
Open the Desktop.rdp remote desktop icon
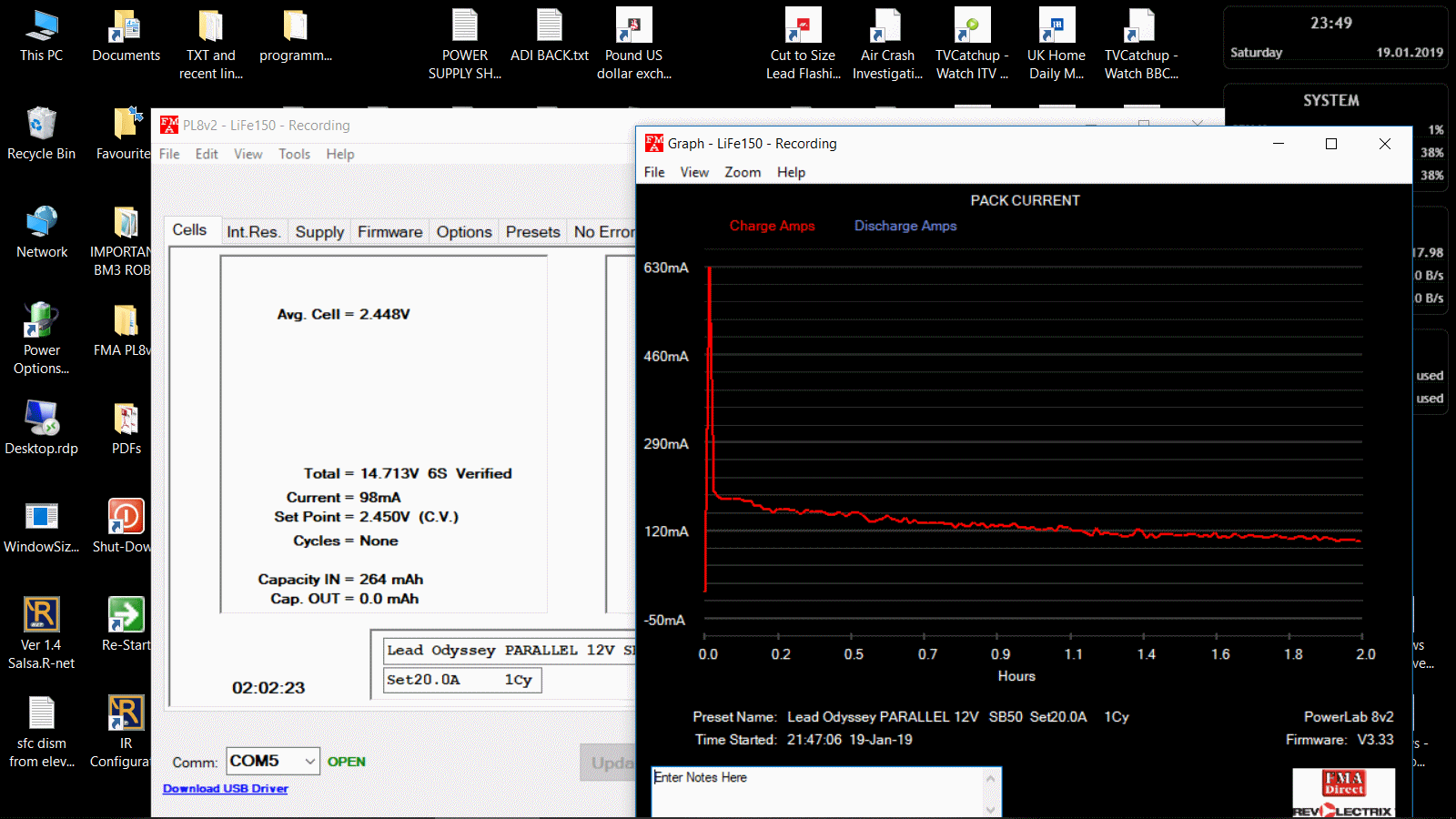41,420
